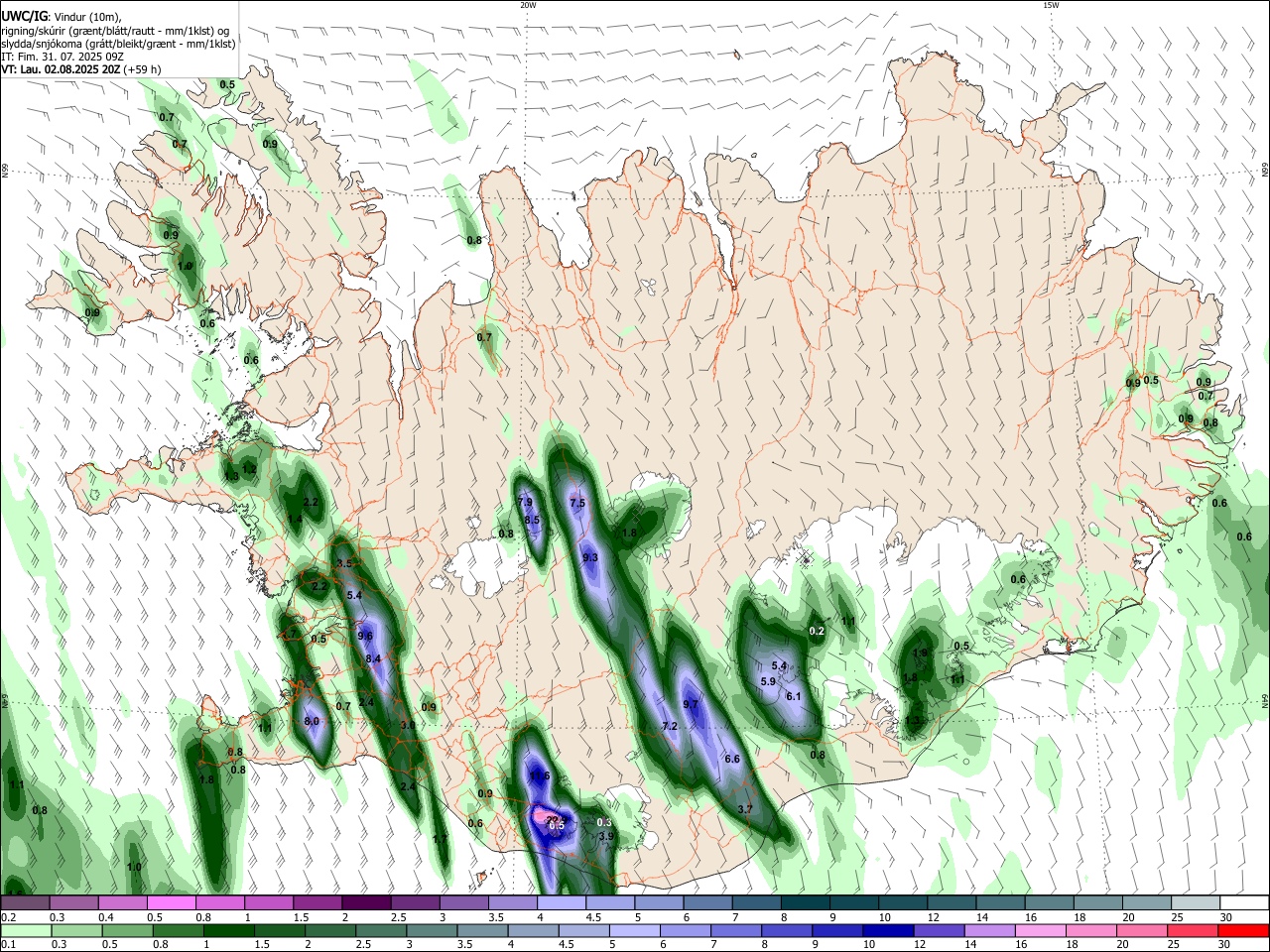Pick the magenta swatch between 0.5 and 0.8

point(171,902)
